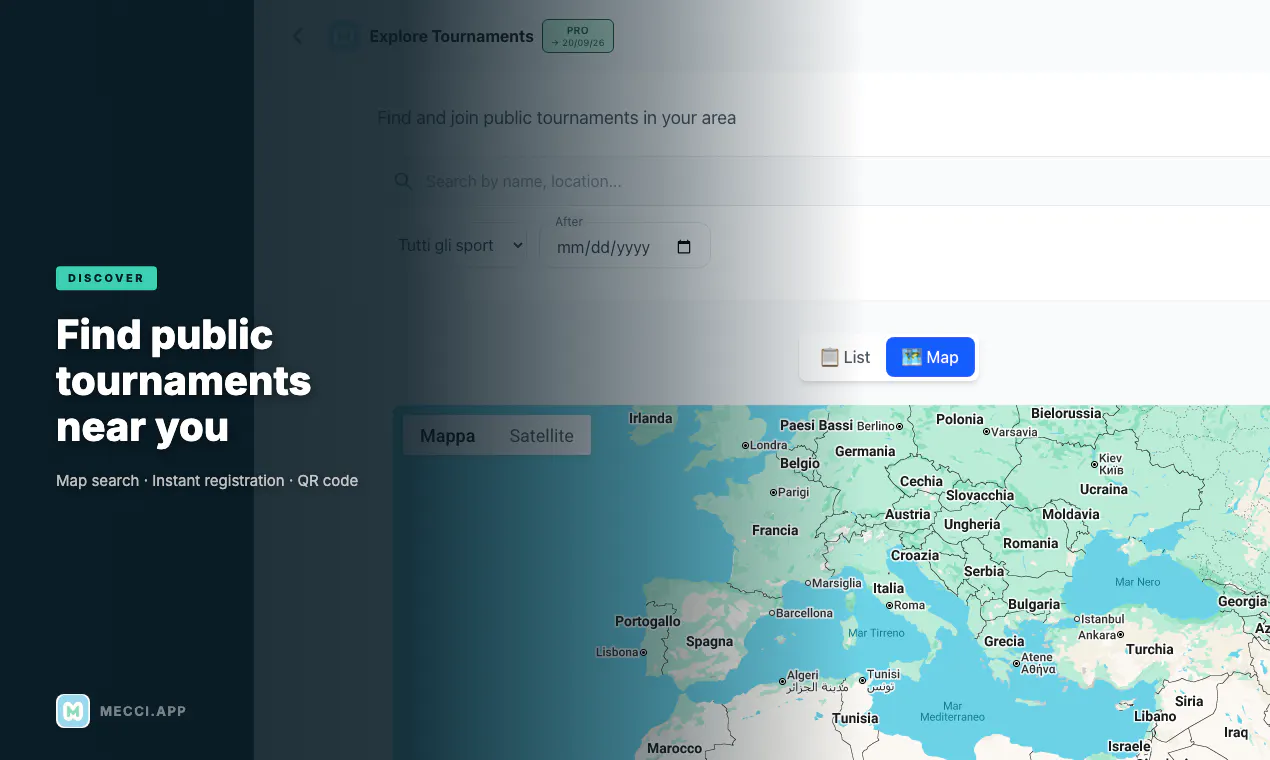Click Romania label on the map
This screenshot has width=1270, height=760.
(x=1030, y=543)
